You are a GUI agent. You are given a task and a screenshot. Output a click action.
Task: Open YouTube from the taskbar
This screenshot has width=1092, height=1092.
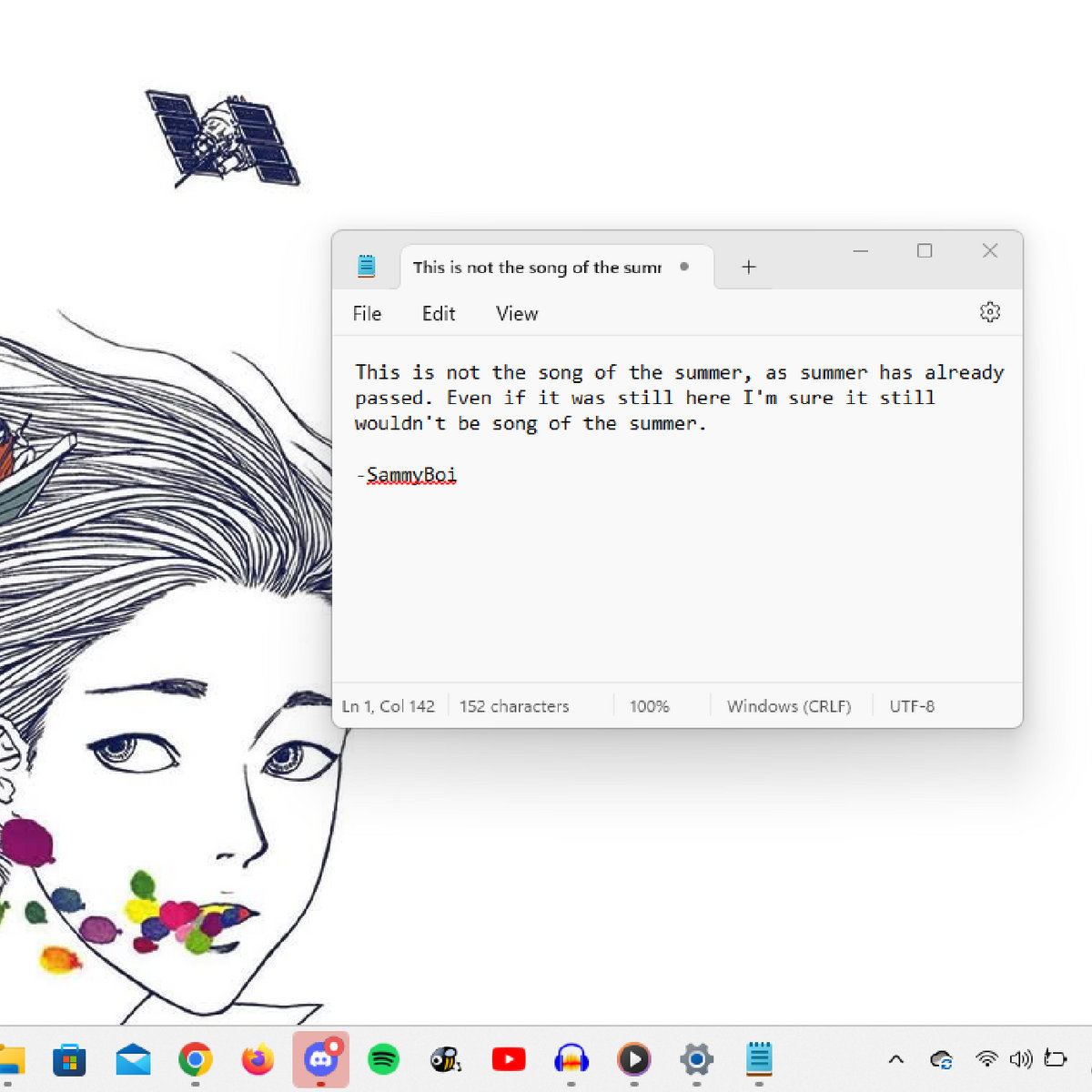[508, 1059]
